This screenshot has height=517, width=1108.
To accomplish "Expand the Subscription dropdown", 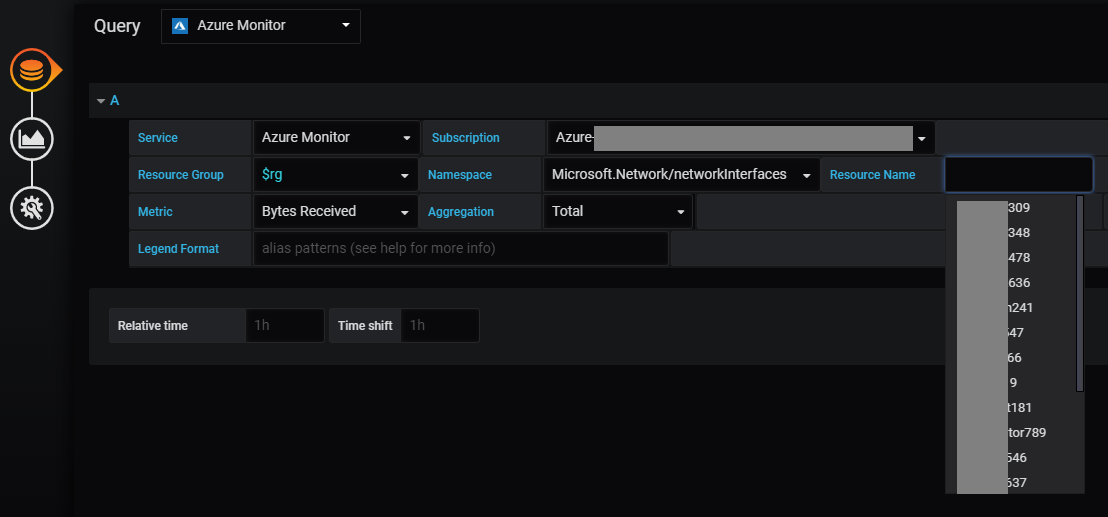I will click(x=741, y=138).
